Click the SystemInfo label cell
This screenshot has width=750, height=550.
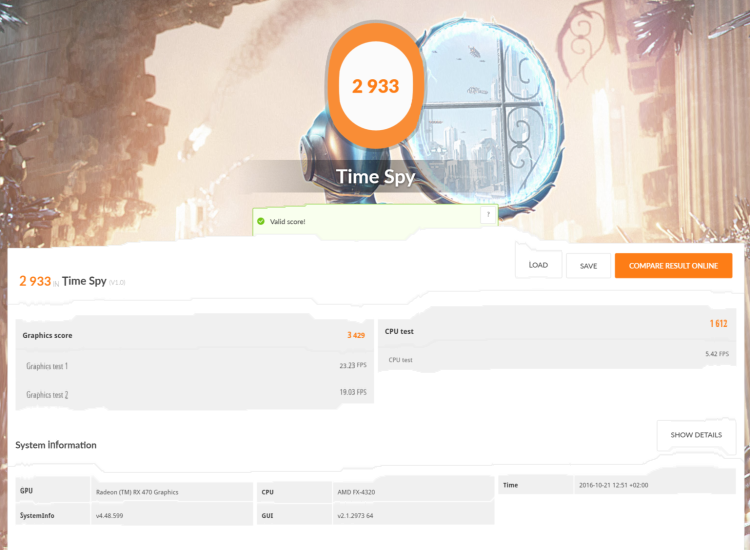pos(53,515)
